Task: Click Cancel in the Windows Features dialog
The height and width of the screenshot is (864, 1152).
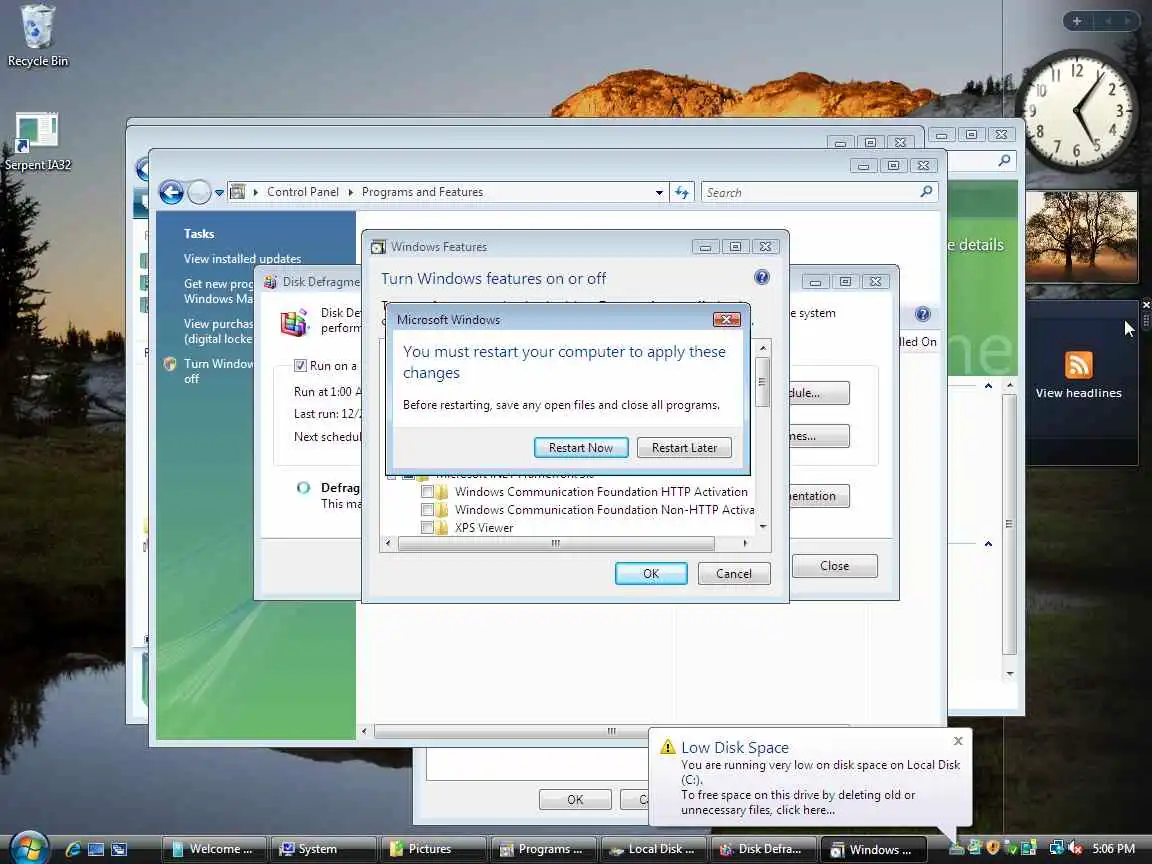Action: 733,574
